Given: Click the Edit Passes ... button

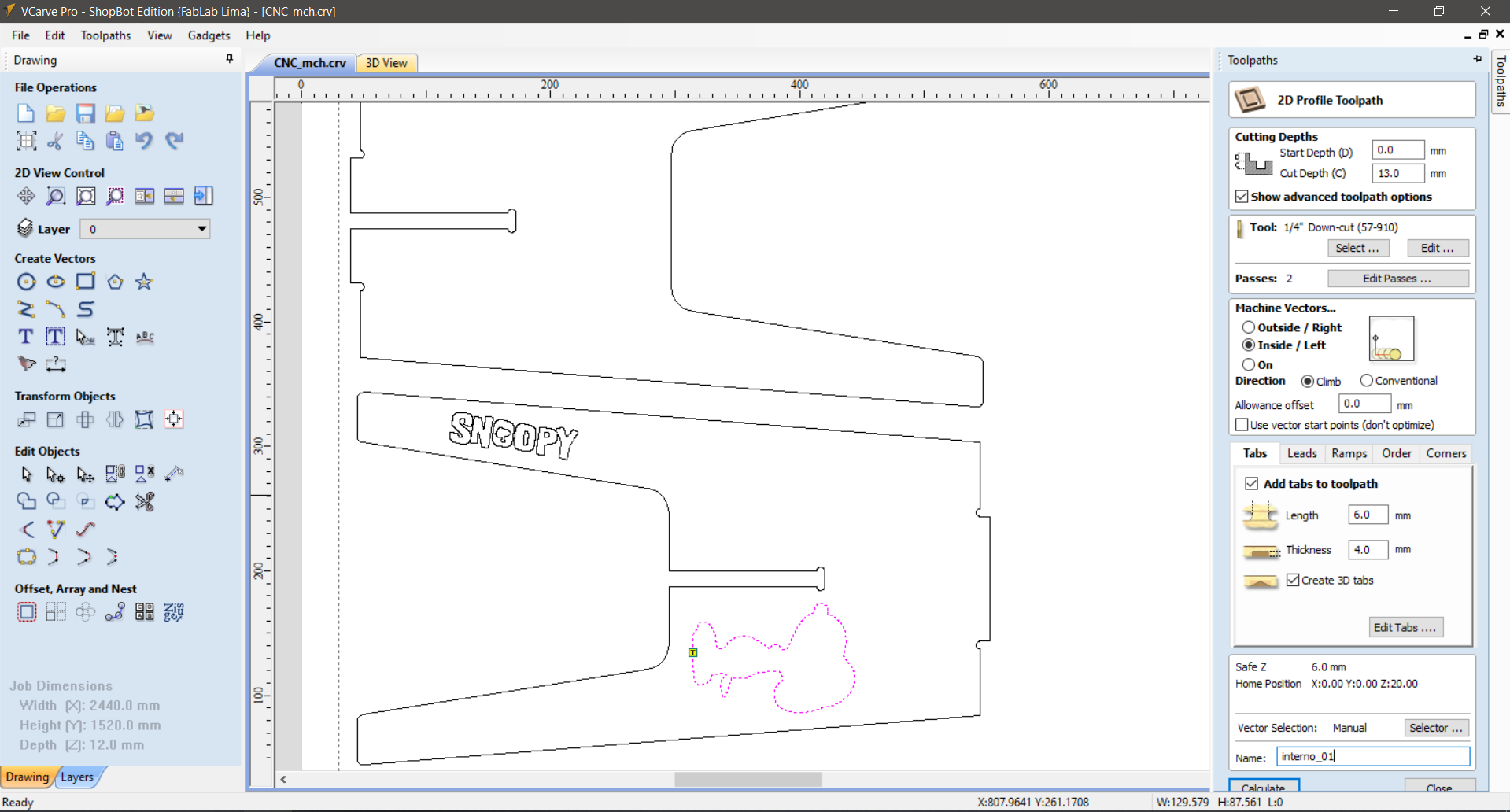Looking at the screenshot, I should click(x=1397, y=279).
